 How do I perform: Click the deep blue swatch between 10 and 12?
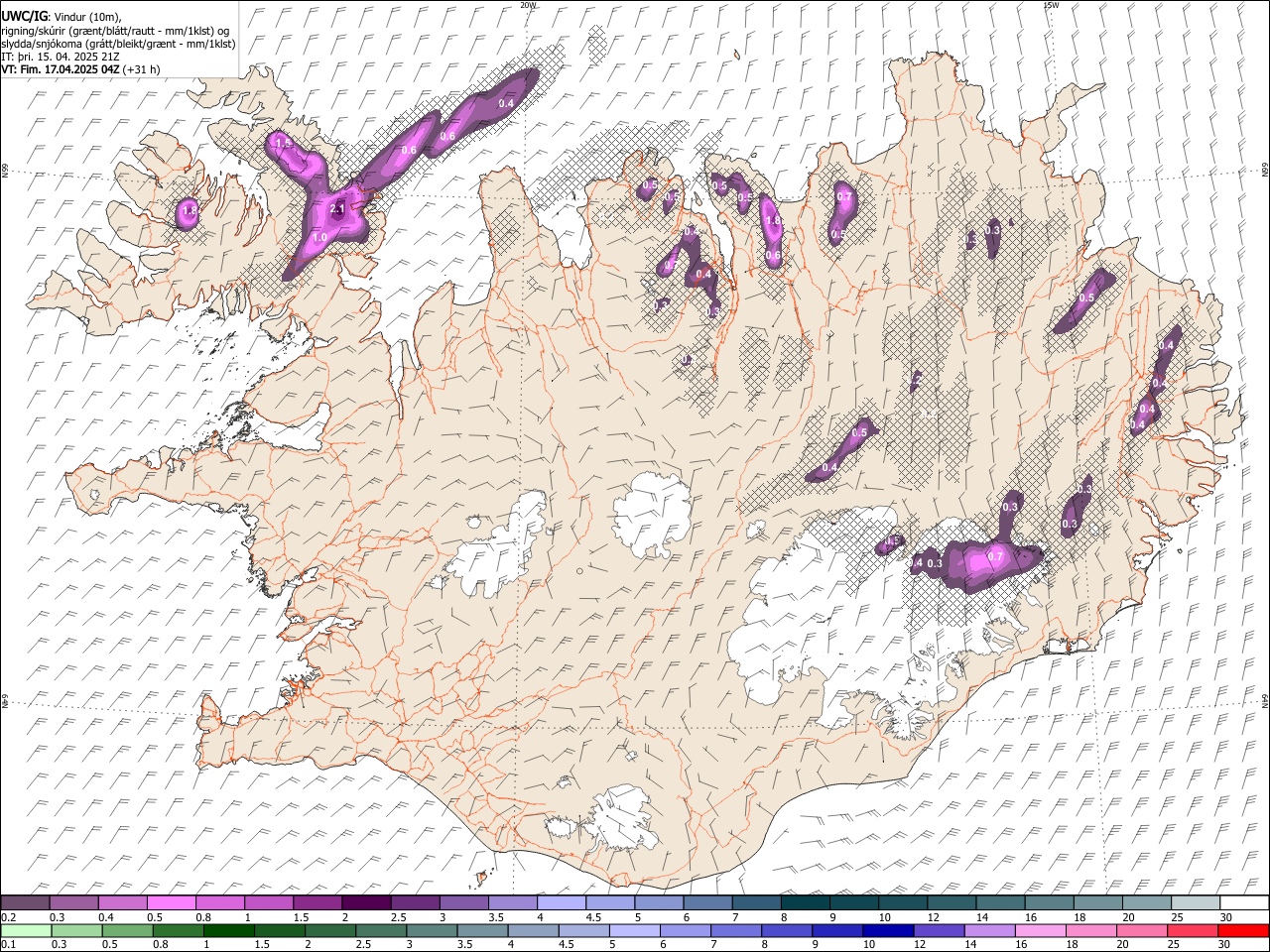point(888,931)
